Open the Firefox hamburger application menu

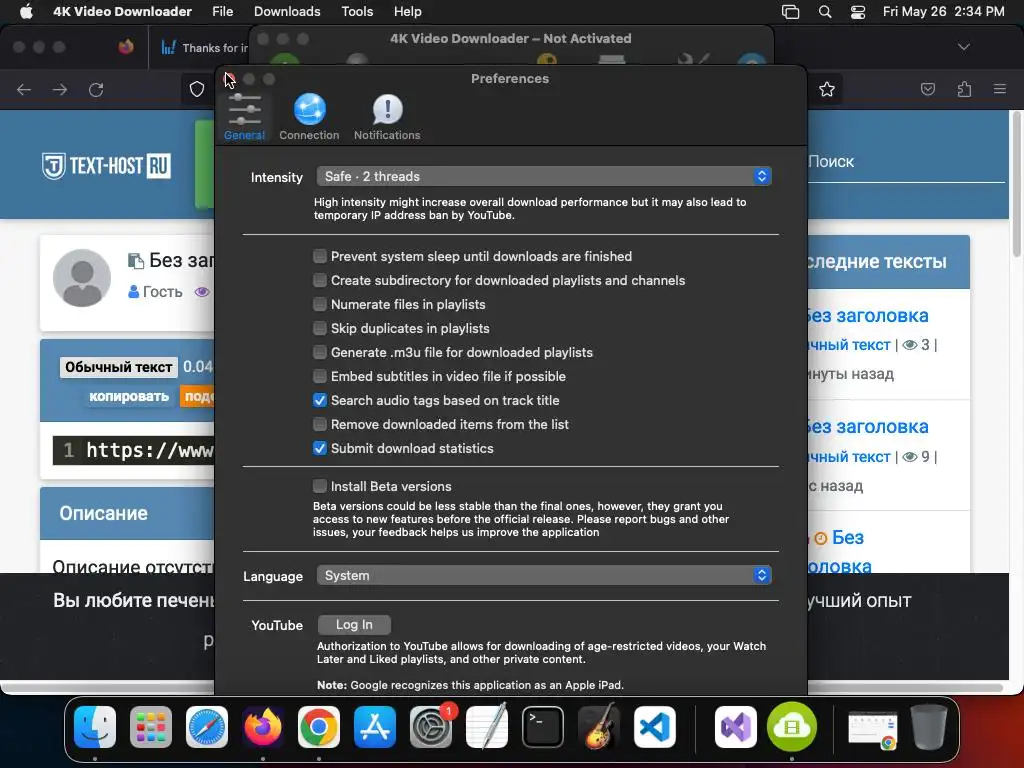(1000, 89)
